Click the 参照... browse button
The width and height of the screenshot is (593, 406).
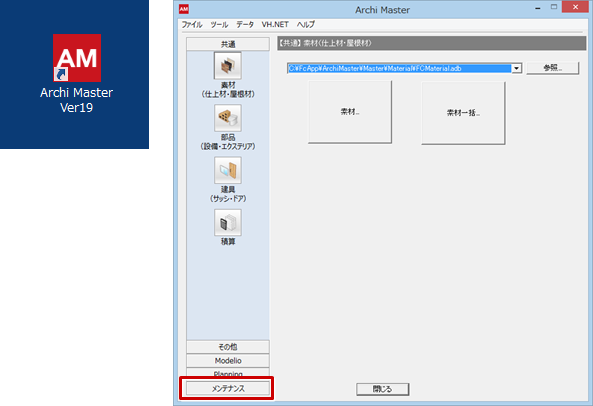pyautogui.click(x=553, y=68)
